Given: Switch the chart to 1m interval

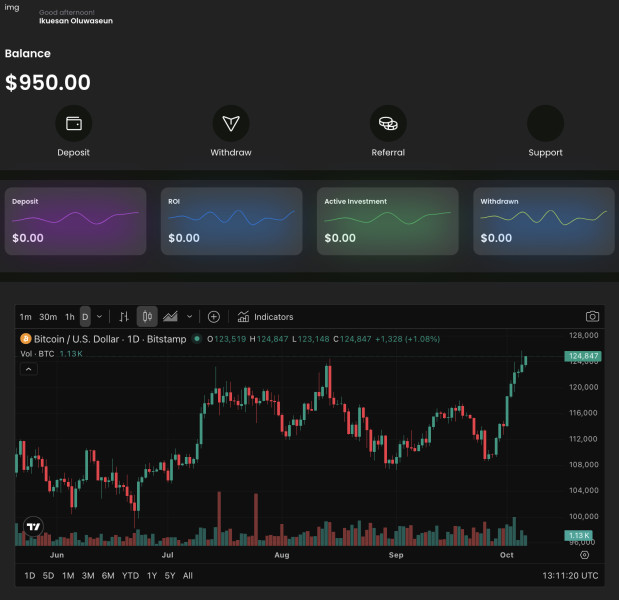Looking at the screenshot, I should [26, 317].
